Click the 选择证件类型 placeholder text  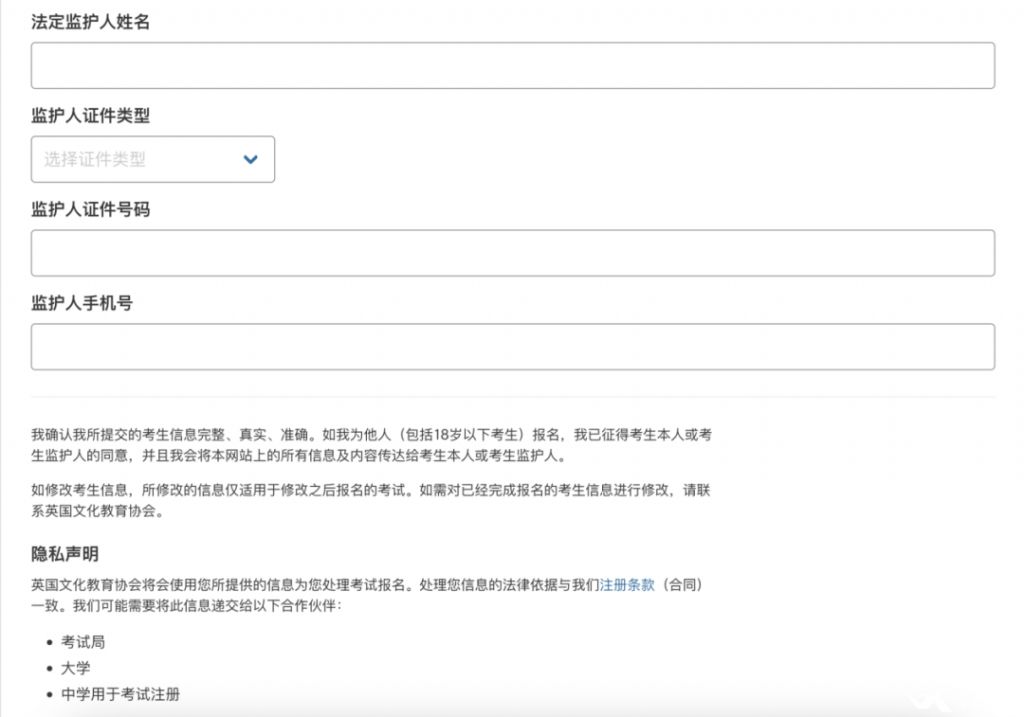point(95,159)
